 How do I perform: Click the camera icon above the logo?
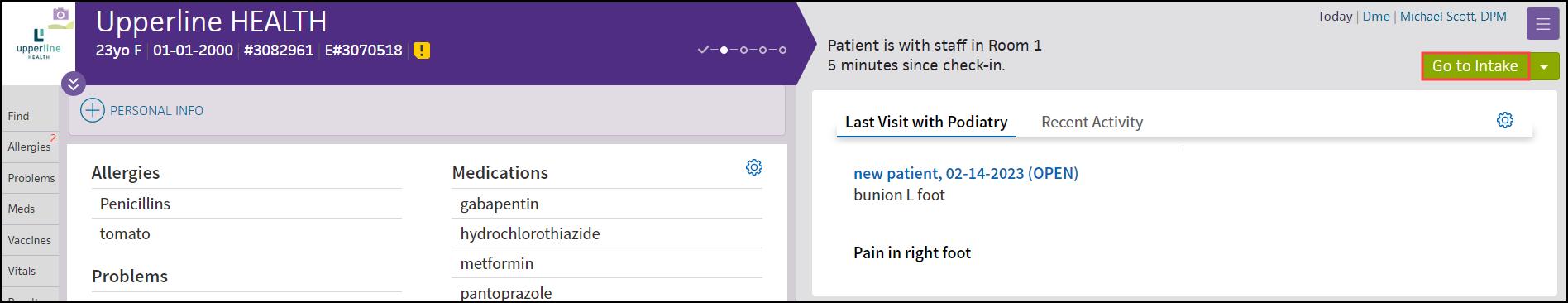point(60,14)
